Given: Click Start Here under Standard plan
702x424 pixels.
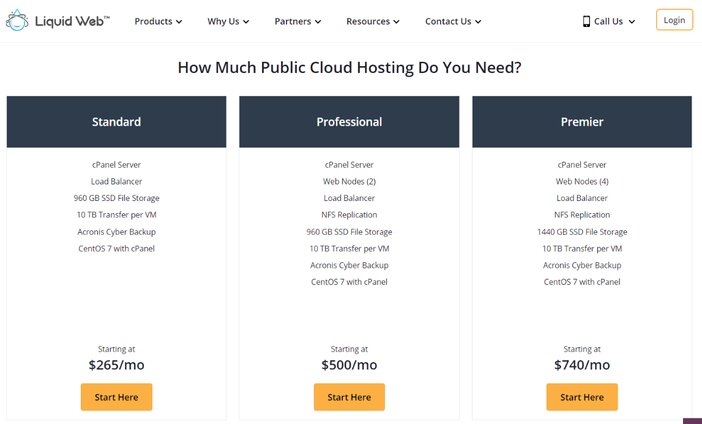Looking at the screenshot, I should pos(116,397).
